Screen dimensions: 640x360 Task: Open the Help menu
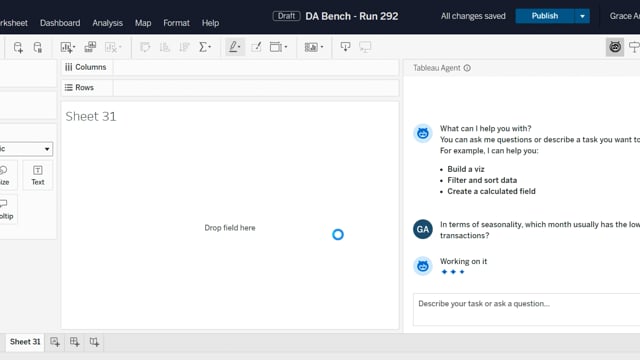pyautogui.click(x=210, y=23)
